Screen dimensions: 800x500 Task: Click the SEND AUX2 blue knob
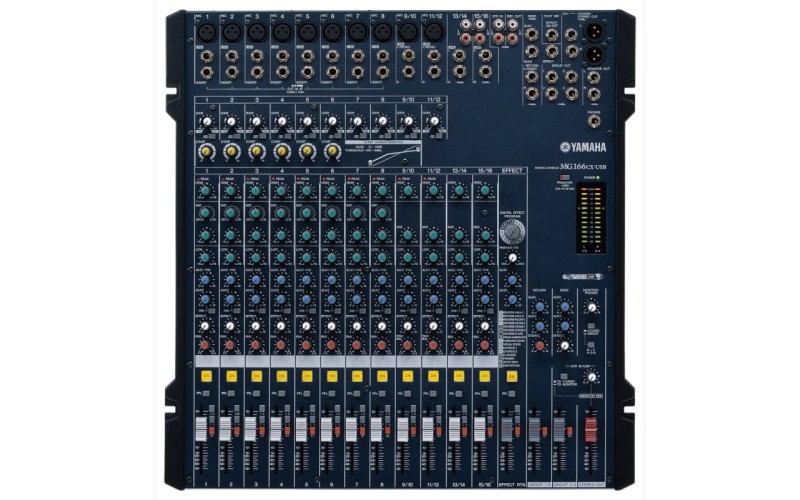(564, 326)
